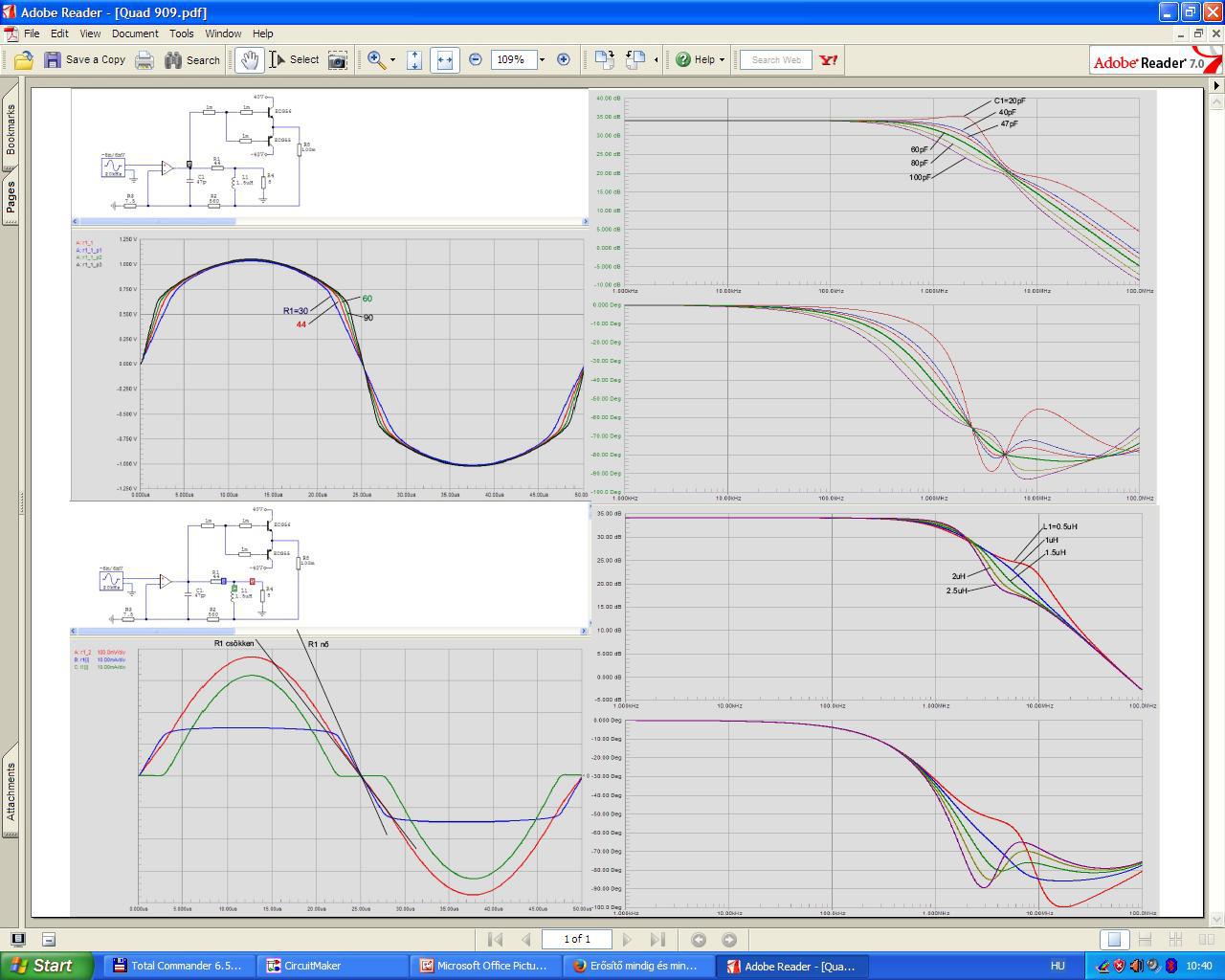Zoom out with the minus button
The width and height of the screenshot is (1225, 980).
(x=476, y=59)
